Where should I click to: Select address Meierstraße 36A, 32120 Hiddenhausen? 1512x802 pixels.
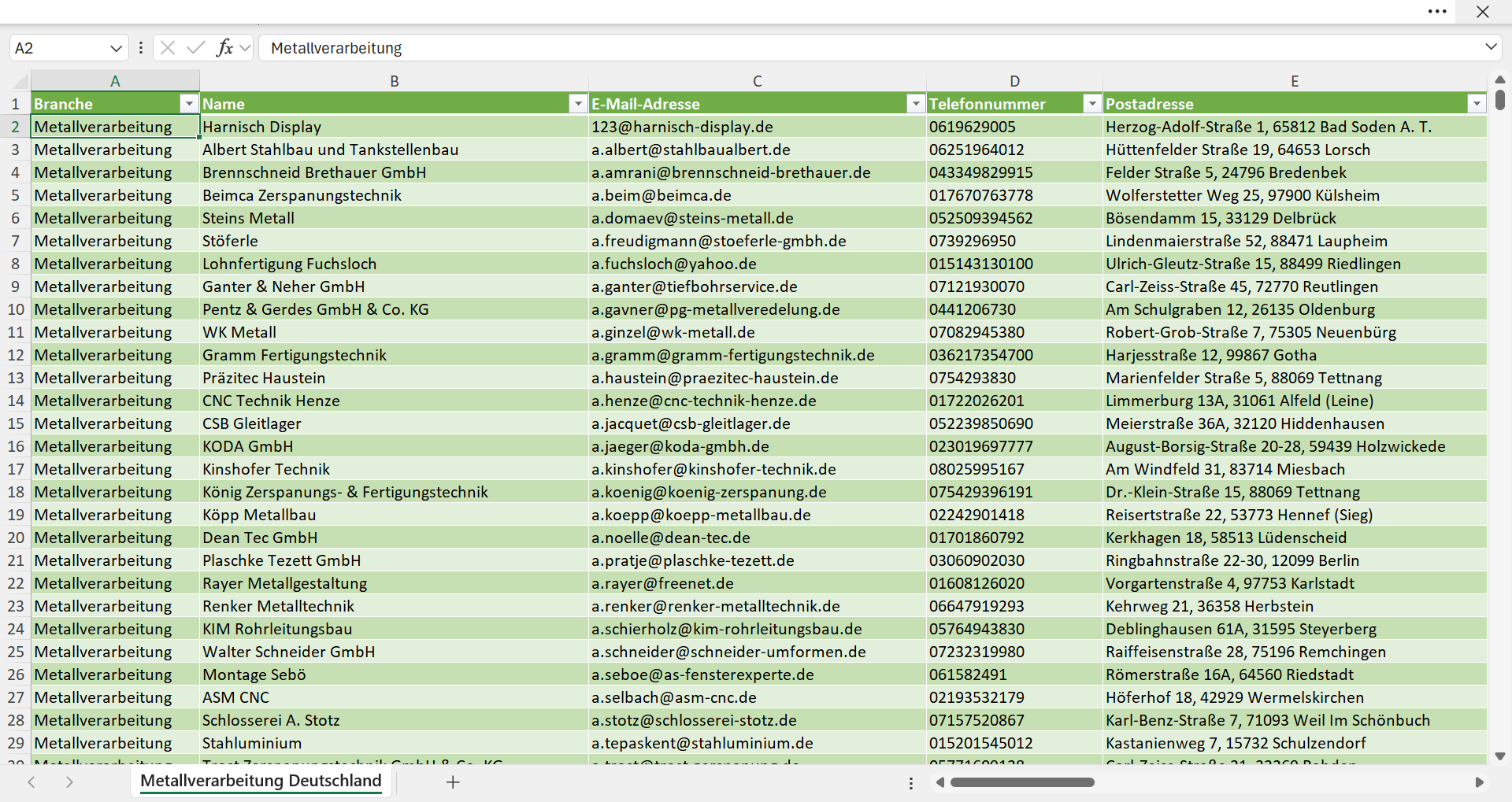1295,423
